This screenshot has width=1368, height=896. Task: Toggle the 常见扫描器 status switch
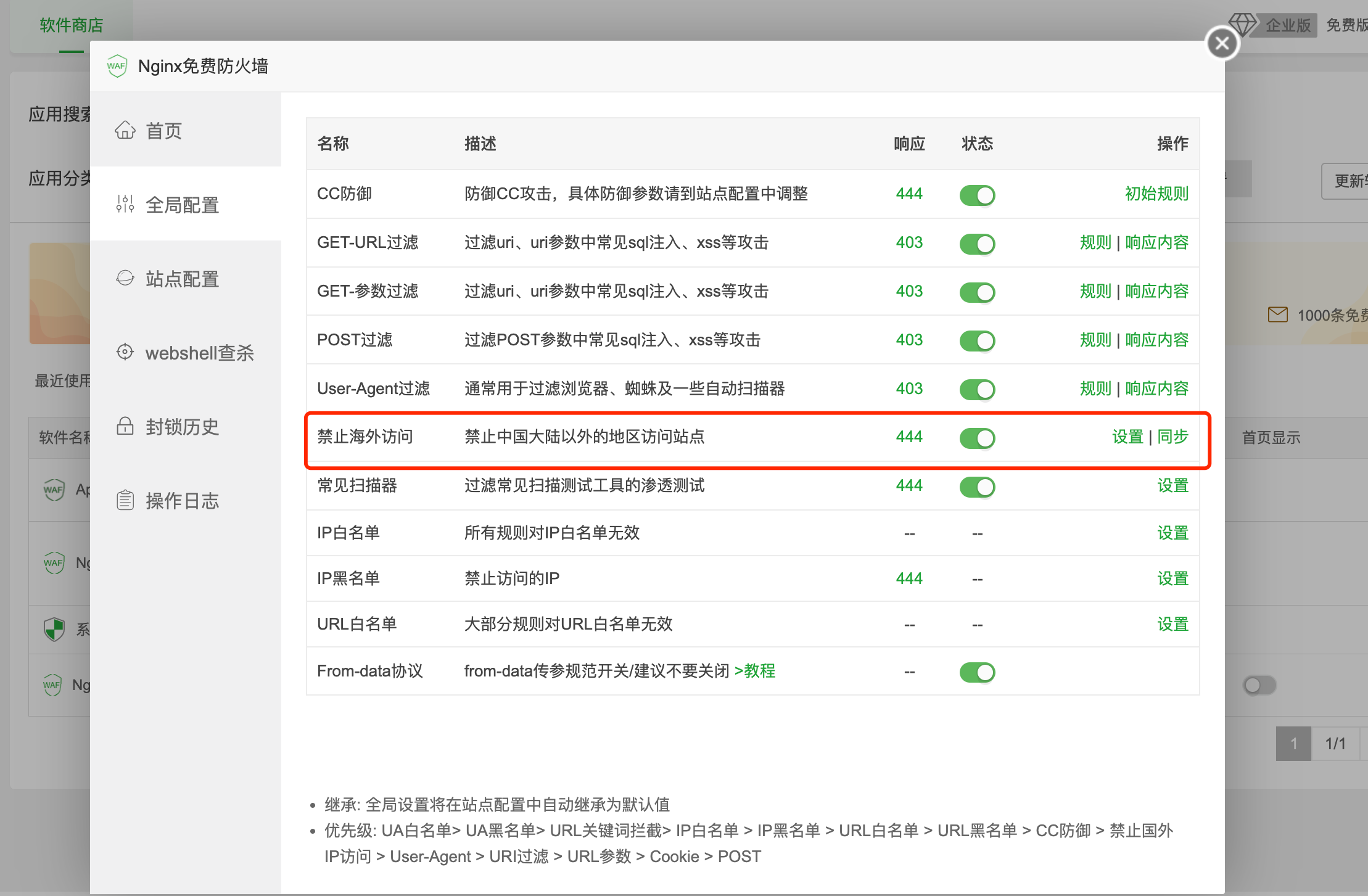click(x=978, y=487)
